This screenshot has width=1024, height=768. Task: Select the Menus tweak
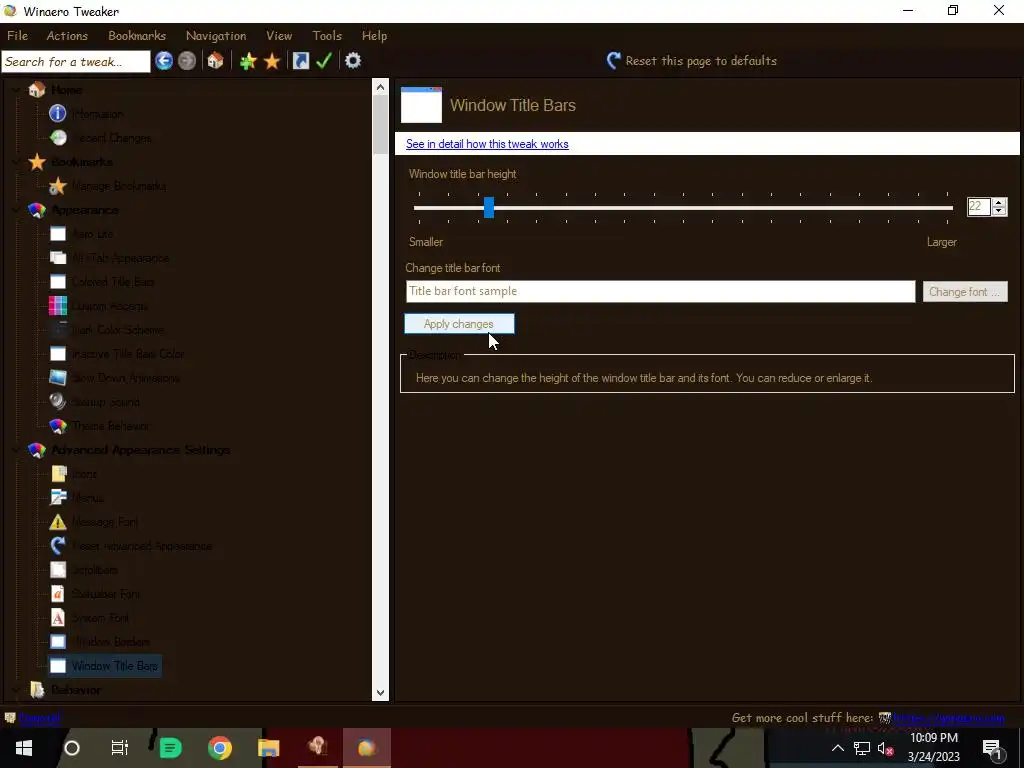coord(88,498)
